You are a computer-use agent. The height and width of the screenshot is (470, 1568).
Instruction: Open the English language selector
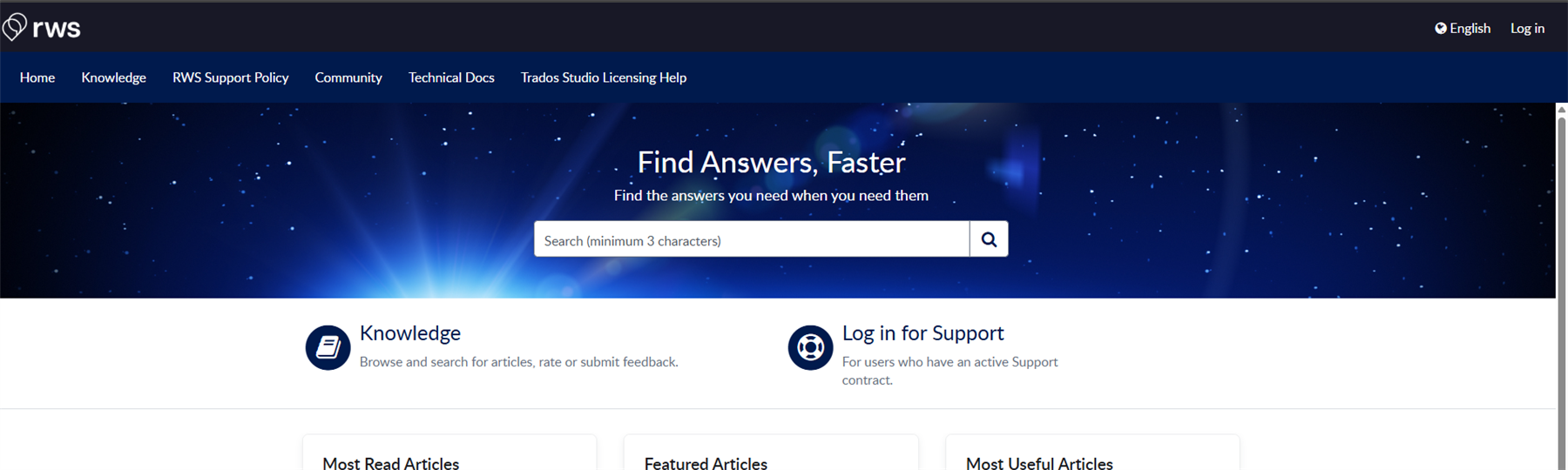1463,29
